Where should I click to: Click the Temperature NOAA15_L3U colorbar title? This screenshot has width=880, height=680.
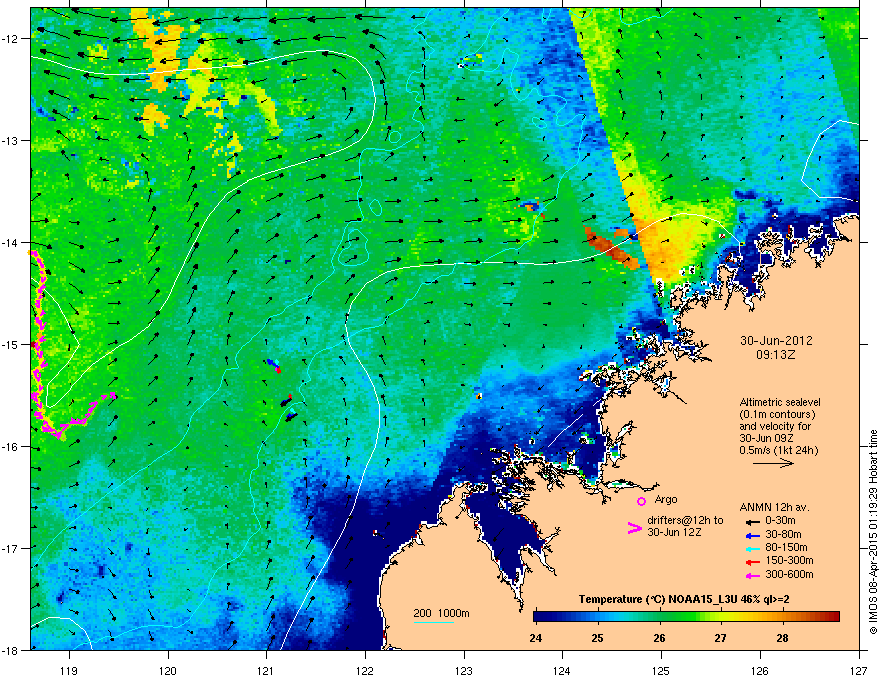click(x=684, y=599)
